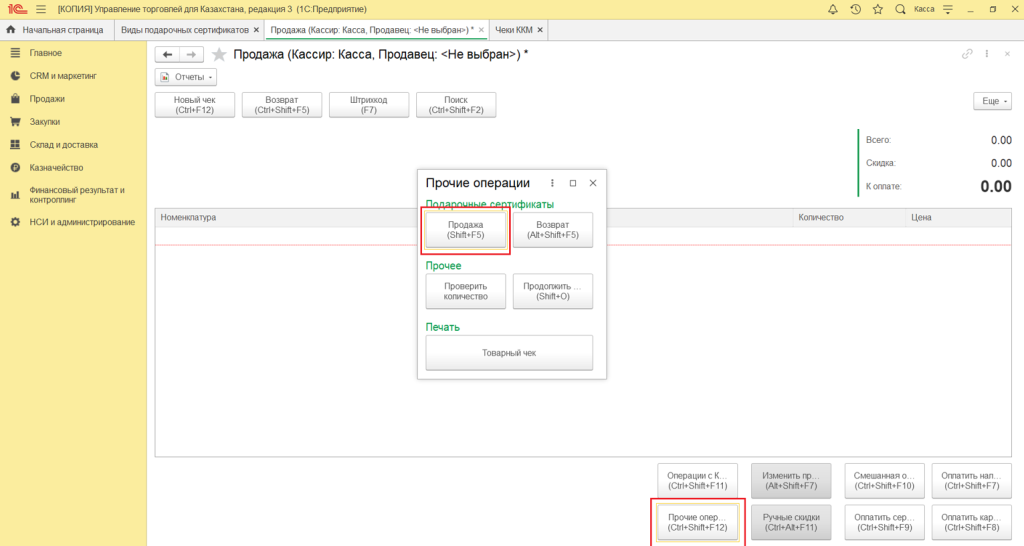Click the Номенклатура column header
This screenshot has width=1024, height=546.
[x=188, y=217]
